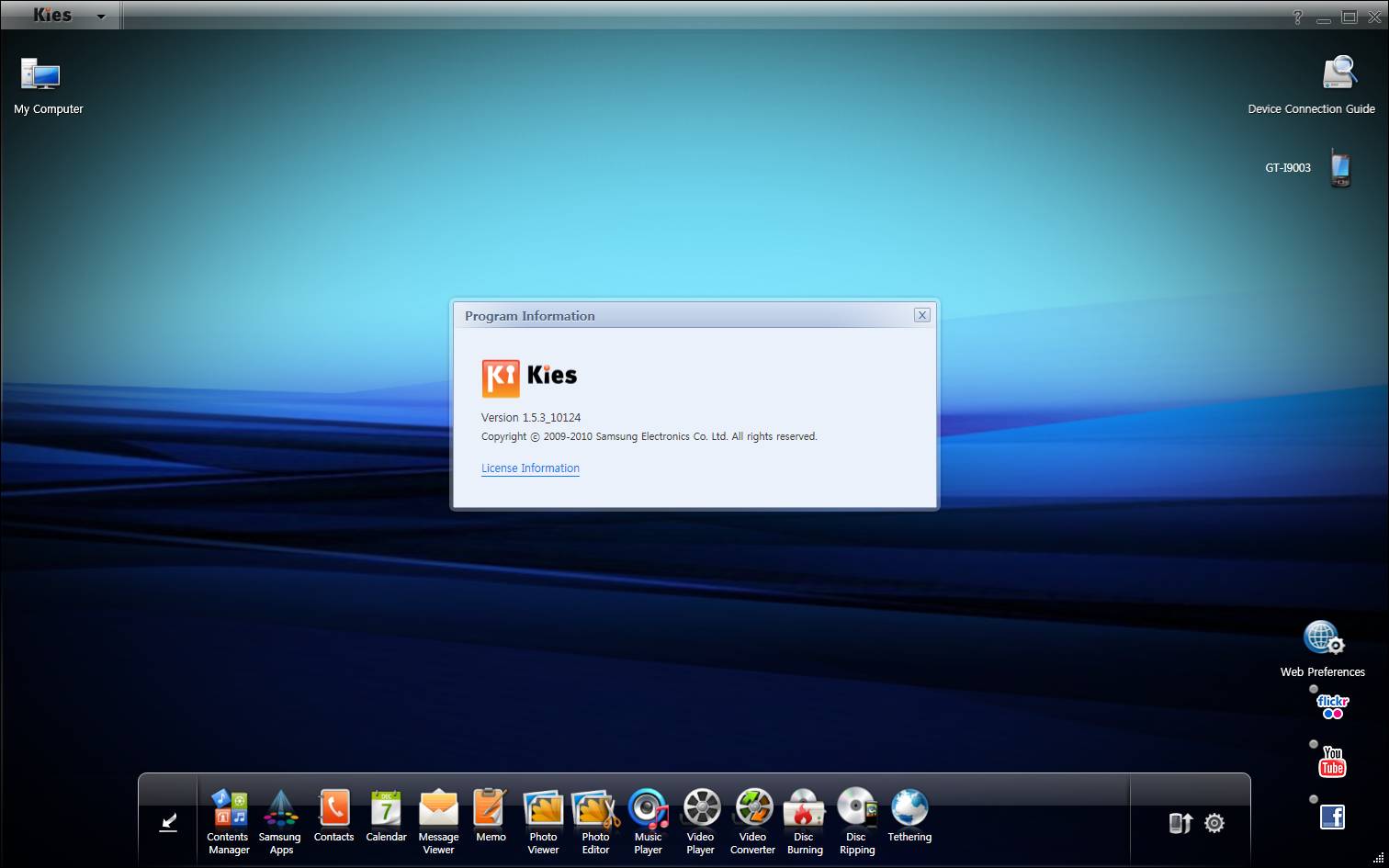Launch the Video Converter

752,821
